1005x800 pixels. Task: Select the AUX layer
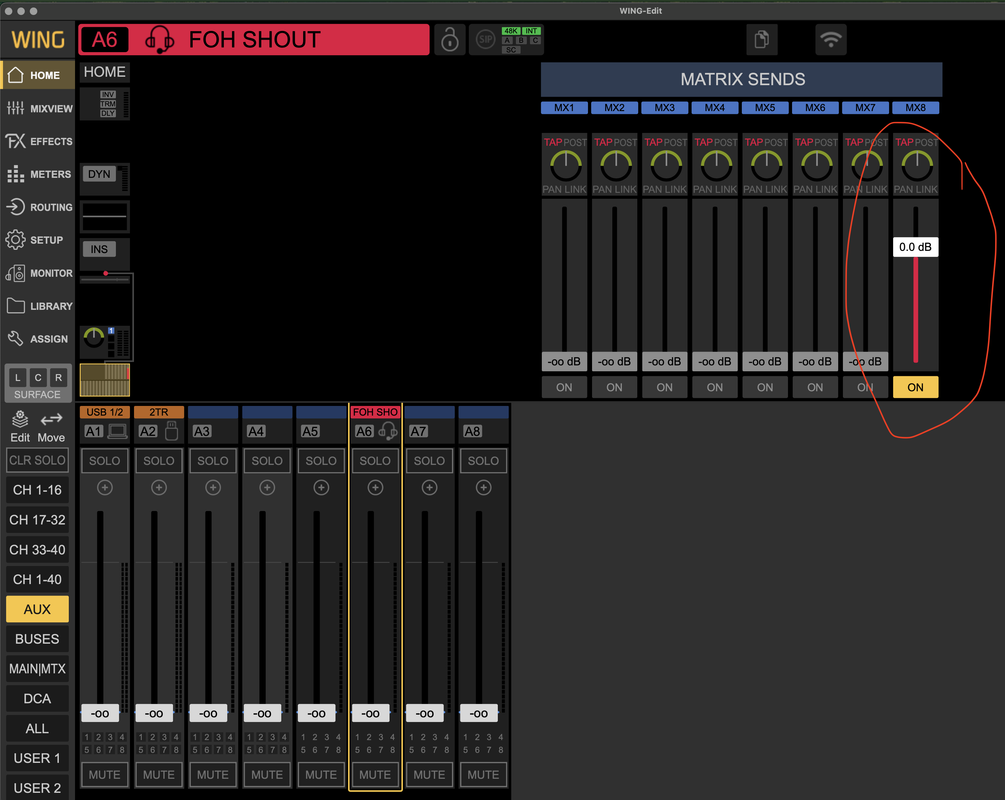click(37, 610)
